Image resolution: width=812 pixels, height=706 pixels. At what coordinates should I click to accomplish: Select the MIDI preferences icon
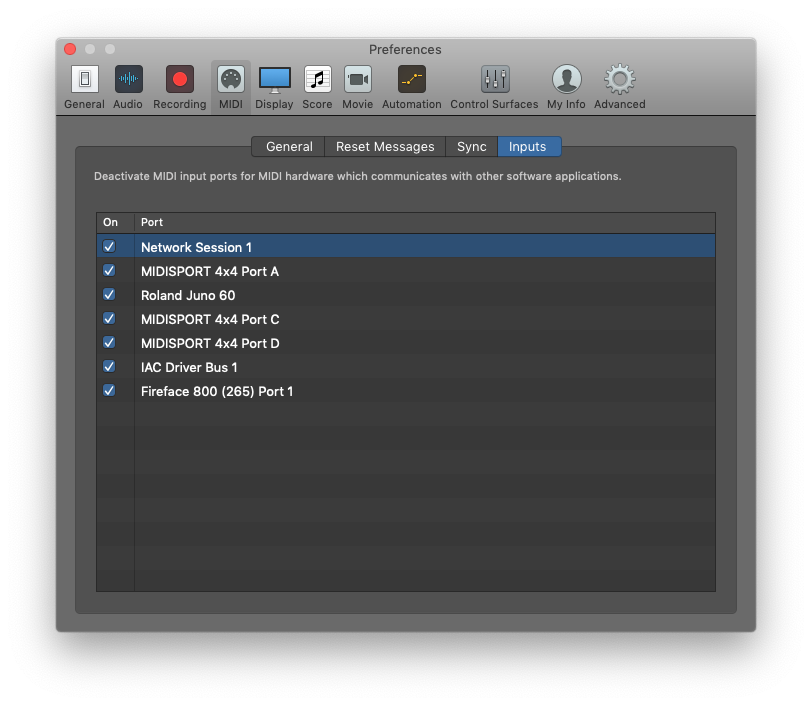click(x=231, y=87)
